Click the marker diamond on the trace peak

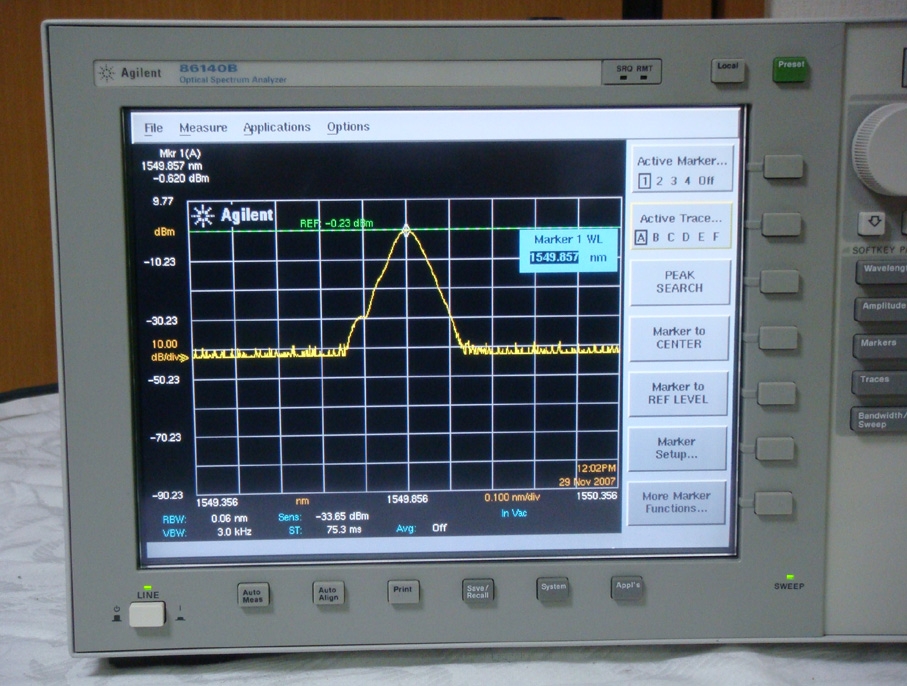(x=406, y=231)
